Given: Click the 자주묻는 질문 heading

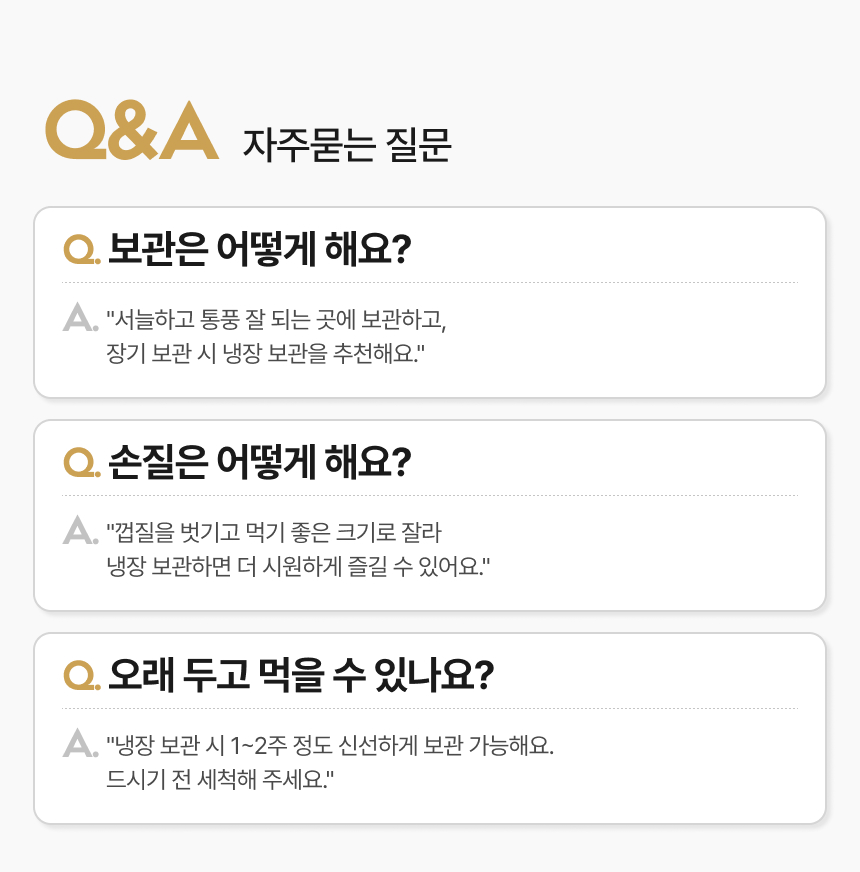Looking at the screenshot, I should point(347,145).
